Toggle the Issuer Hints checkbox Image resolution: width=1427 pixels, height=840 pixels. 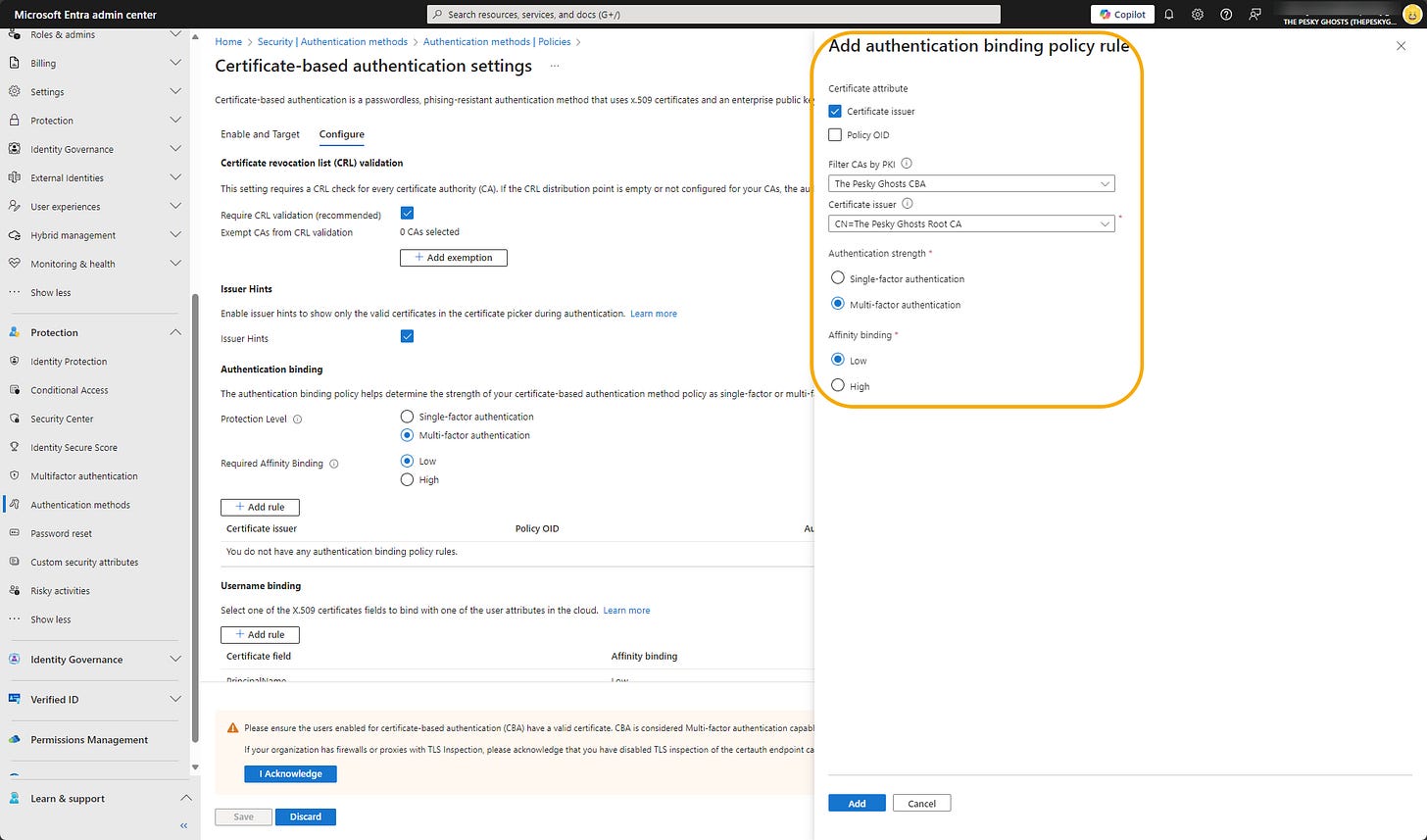pos(407,336)
